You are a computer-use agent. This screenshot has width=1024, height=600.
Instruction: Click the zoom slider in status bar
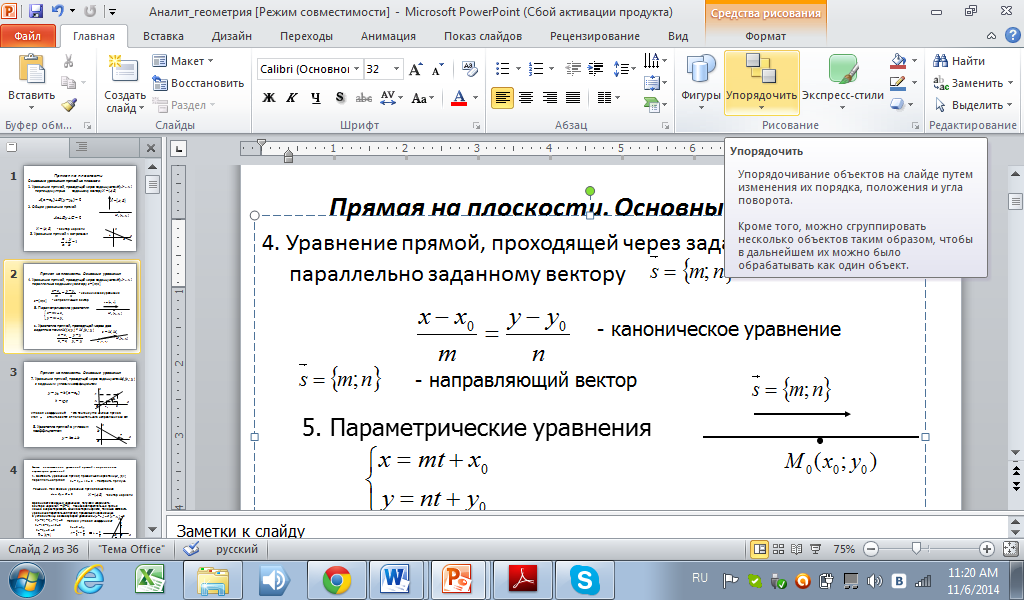point(917,549)
